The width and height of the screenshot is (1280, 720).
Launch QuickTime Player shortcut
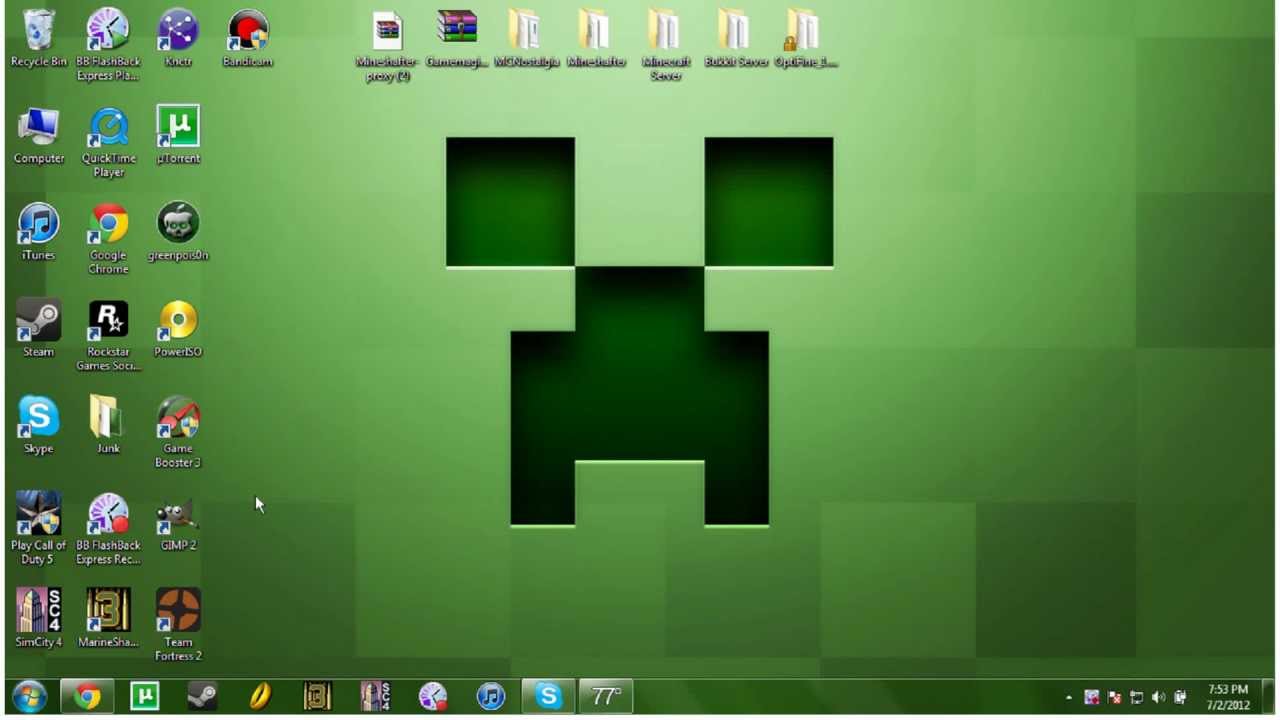(108, 142)
